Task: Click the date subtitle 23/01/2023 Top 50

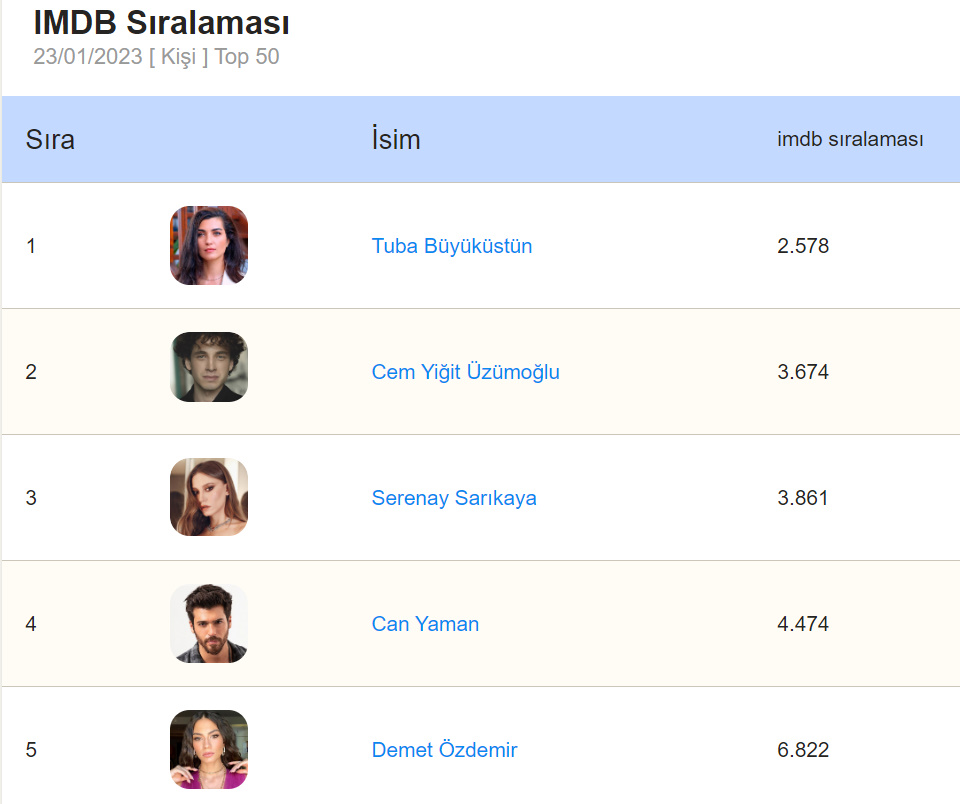Action: (x=156, y=57)
